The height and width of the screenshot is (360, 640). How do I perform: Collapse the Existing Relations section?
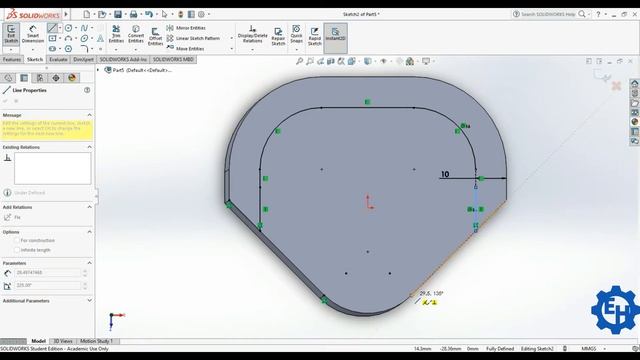pyautogui.click(x=89, y=147)
